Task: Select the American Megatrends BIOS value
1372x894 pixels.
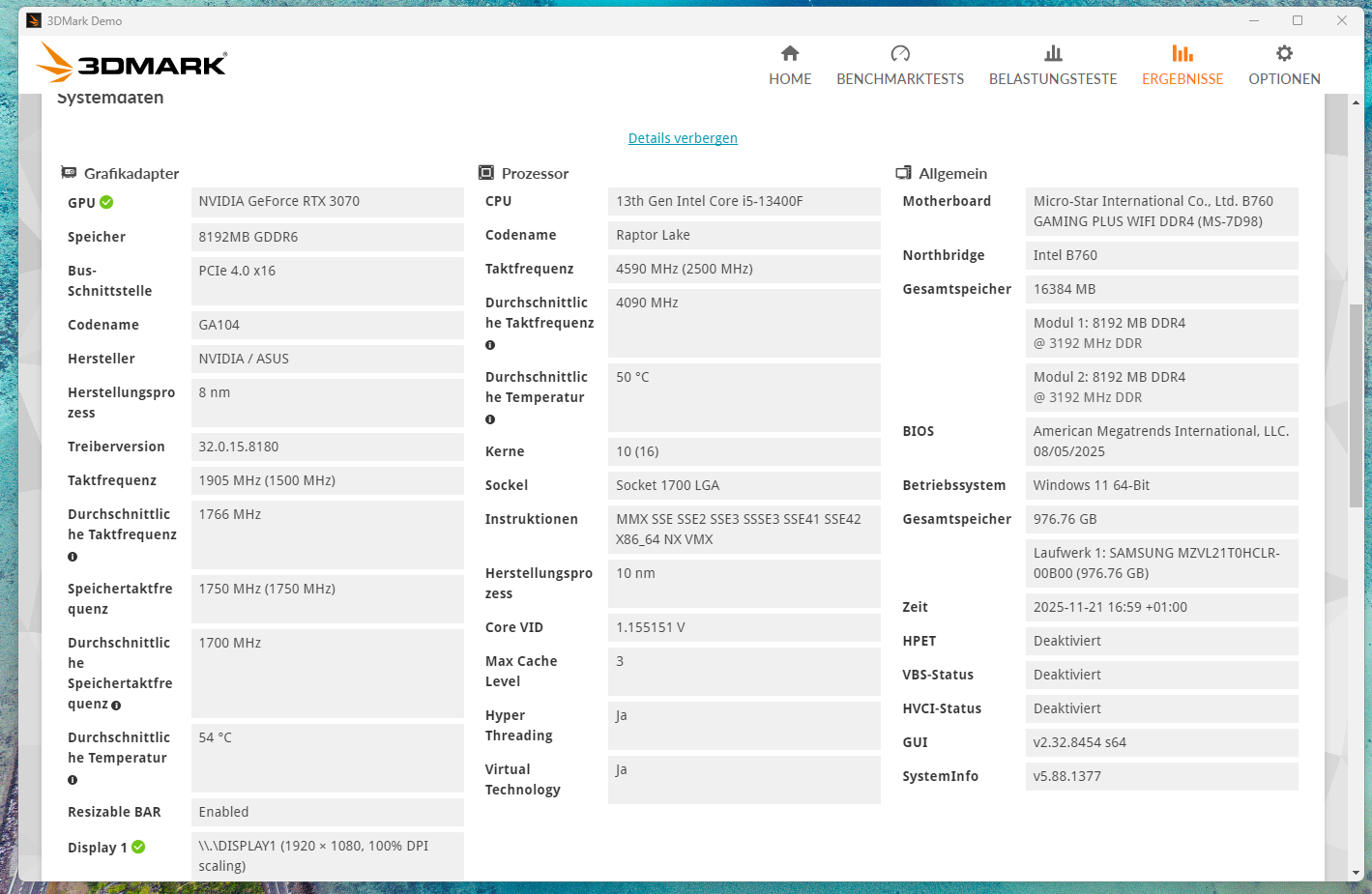Action: 1162,441
